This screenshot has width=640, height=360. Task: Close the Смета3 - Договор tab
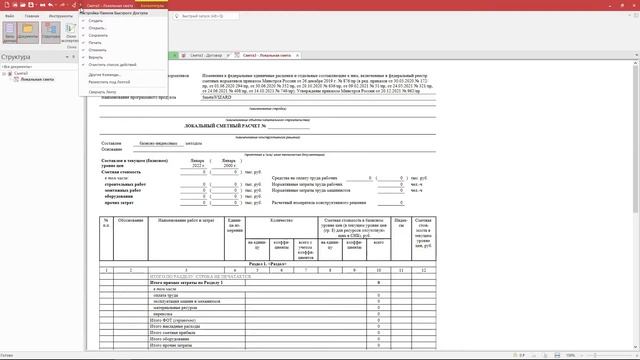[x=228, y=55]
